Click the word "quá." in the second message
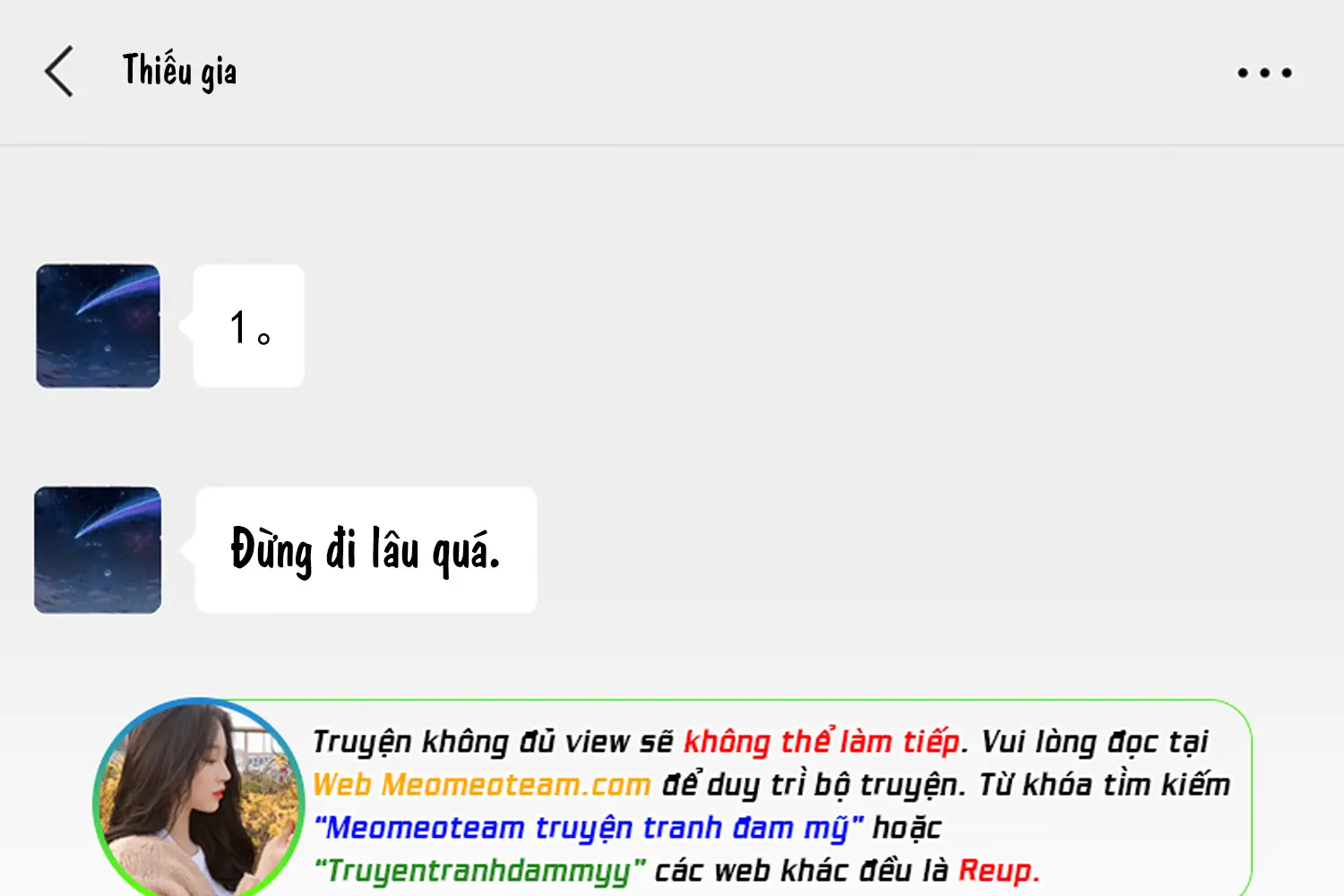Viewport: 1344px width, 896px height. [466, 552]
